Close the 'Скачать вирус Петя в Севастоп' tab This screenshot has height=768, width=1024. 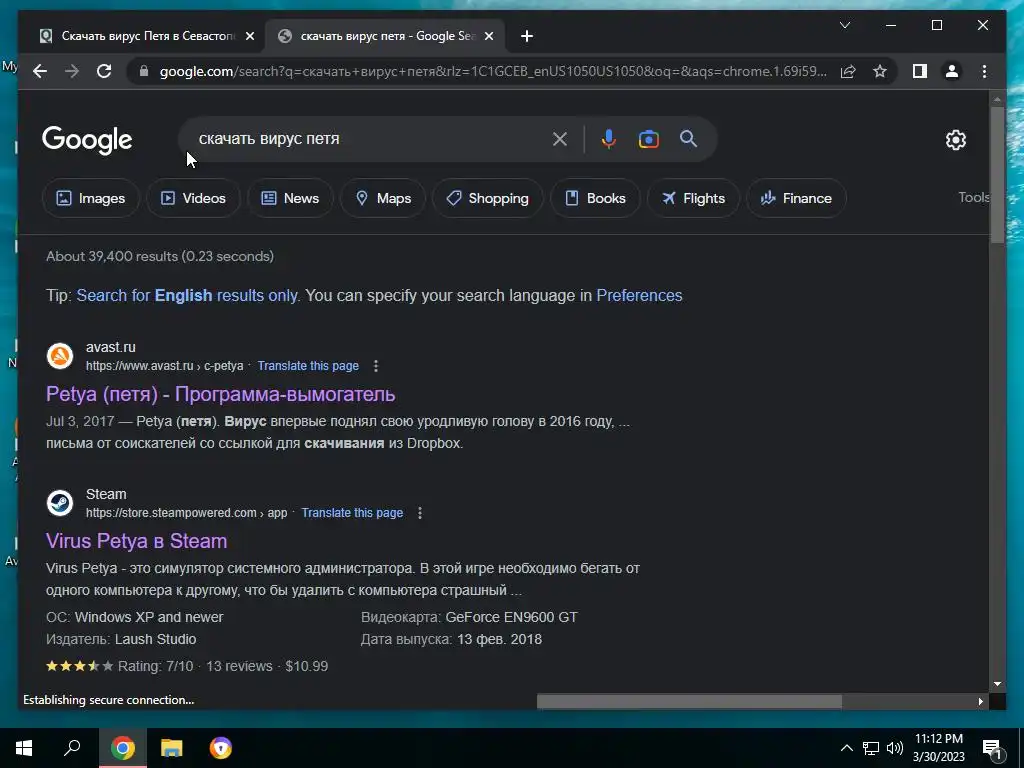249,36
